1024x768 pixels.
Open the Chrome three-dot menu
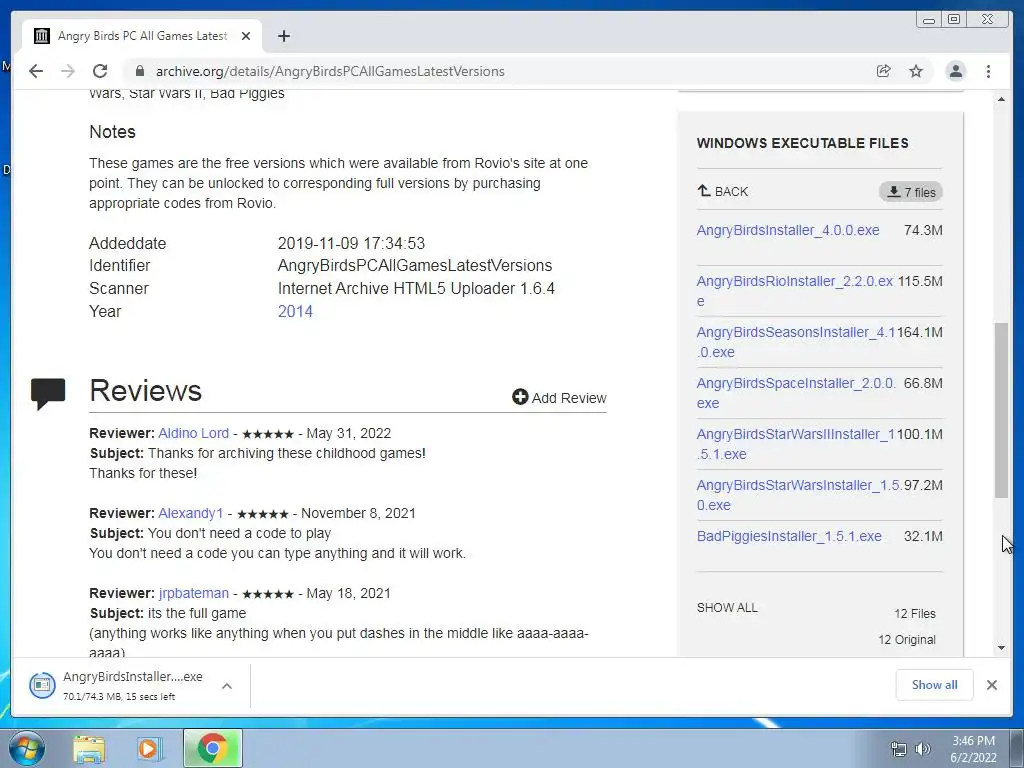(988, 71)
